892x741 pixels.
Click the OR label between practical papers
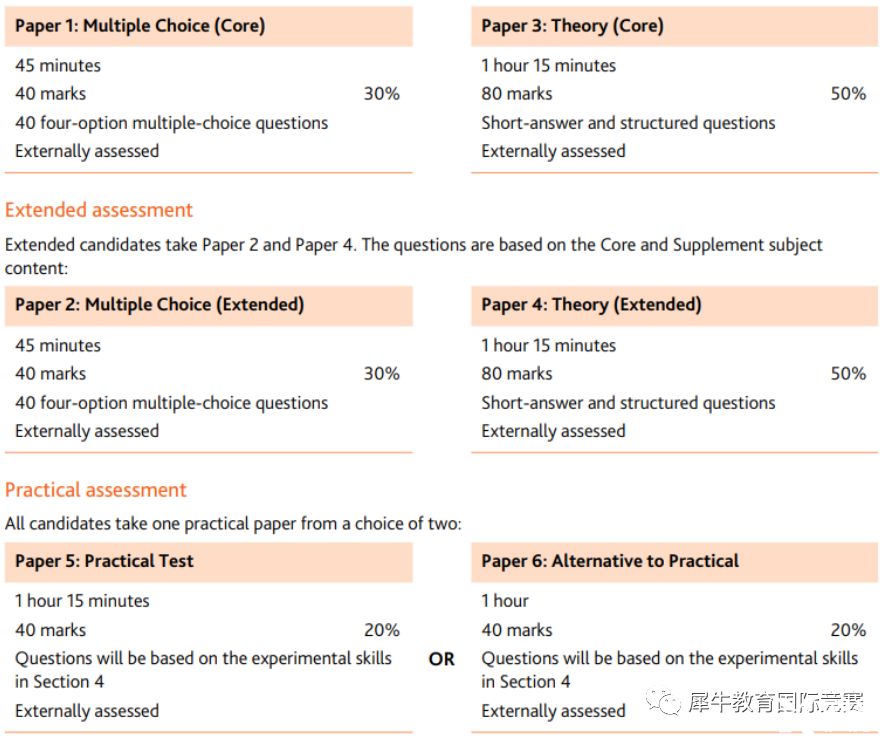pos(441,659)
